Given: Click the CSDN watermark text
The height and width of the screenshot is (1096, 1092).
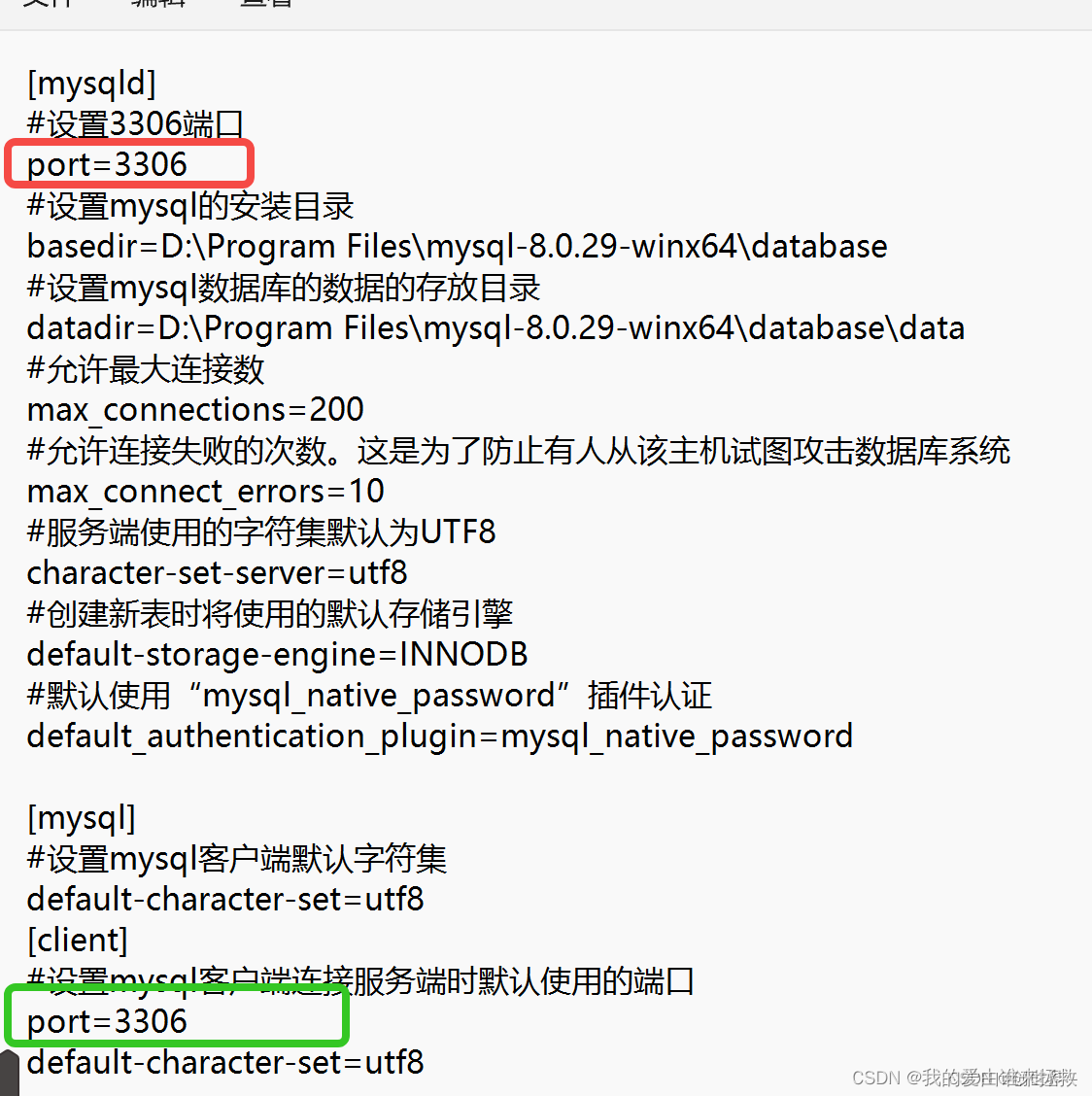Looking at the screenshot, I should coord(965,1078).
